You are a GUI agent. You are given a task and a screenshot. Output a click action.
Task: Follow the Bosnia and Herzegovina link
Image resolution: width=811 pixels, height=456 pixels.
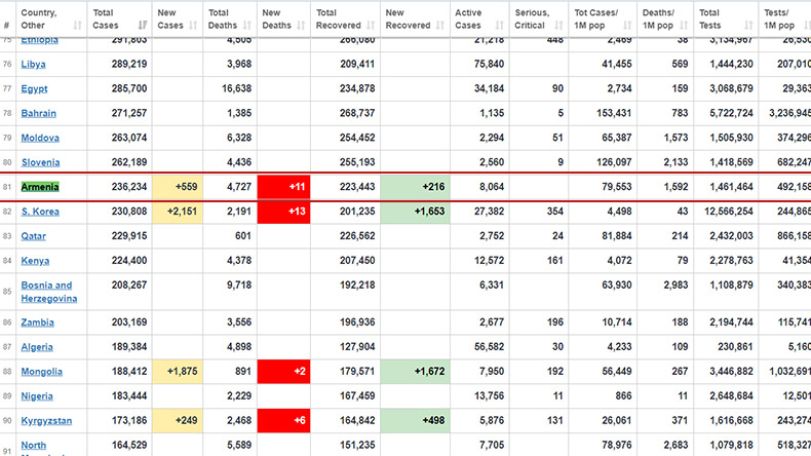tap(49, 292)
